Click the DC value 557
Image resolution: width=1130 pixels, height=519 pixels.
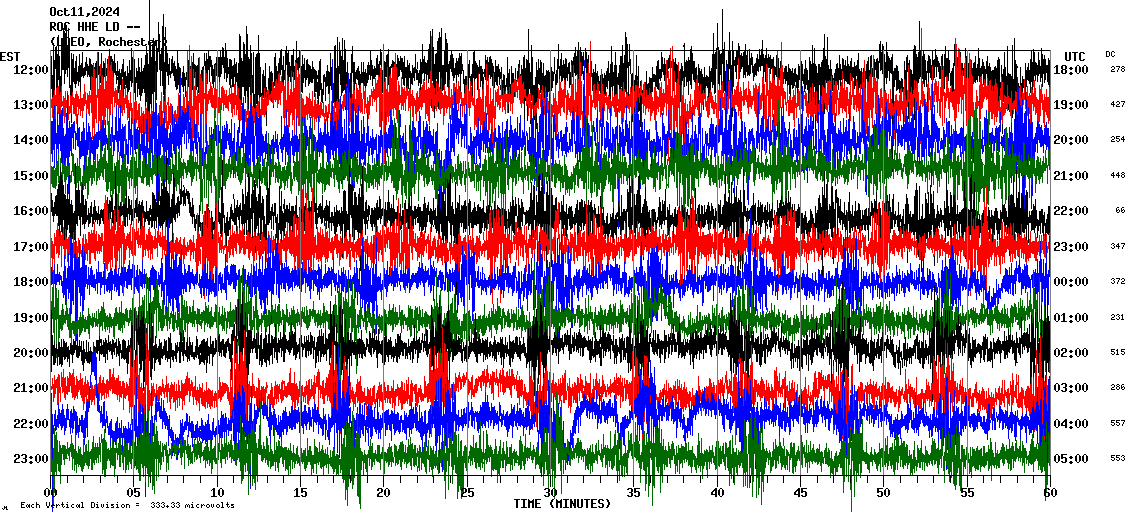(x=1117, y=423)
